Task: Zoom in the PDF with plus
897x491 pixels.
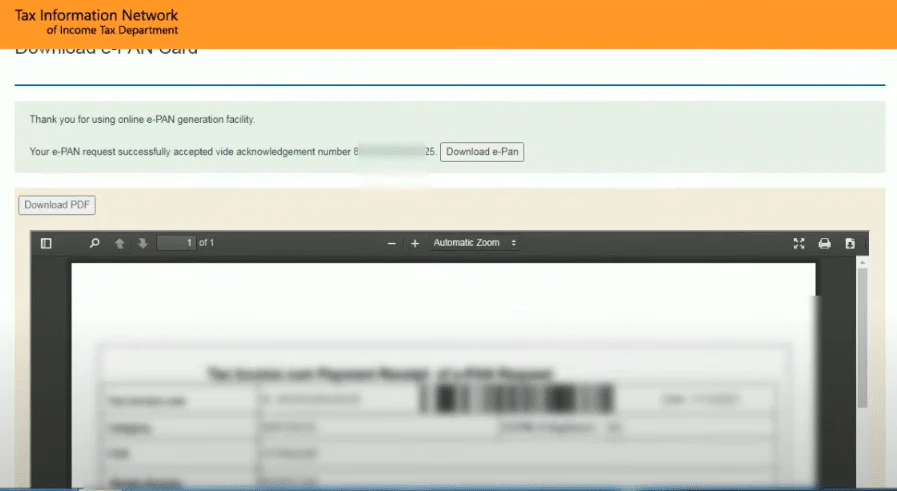Action: pyautogui.click(x=415, y=243)
